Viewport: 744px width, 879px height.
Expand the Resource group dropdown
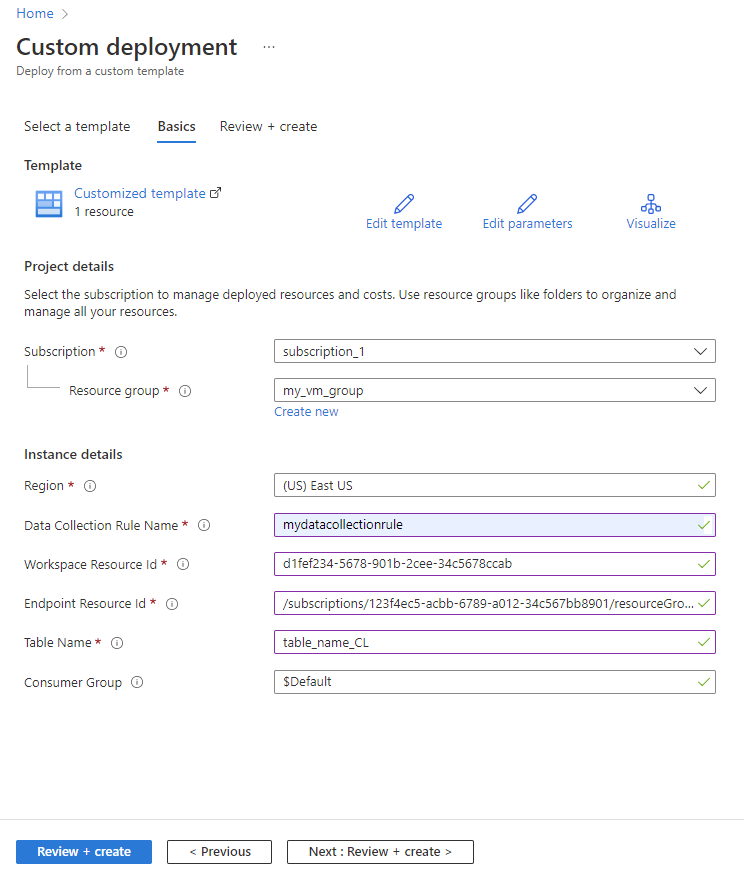(495, 390)
